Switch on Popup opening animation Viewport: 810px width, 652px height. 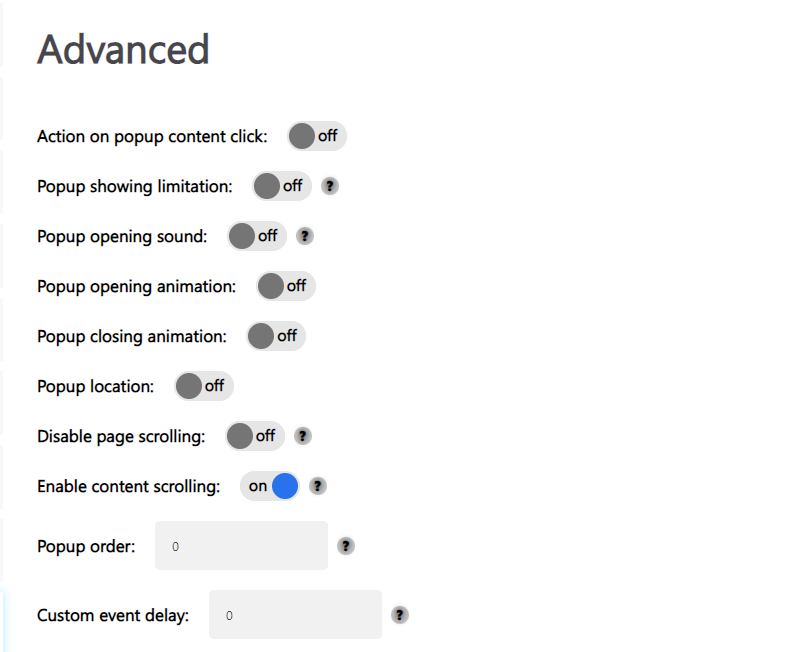tap(286, 286)
